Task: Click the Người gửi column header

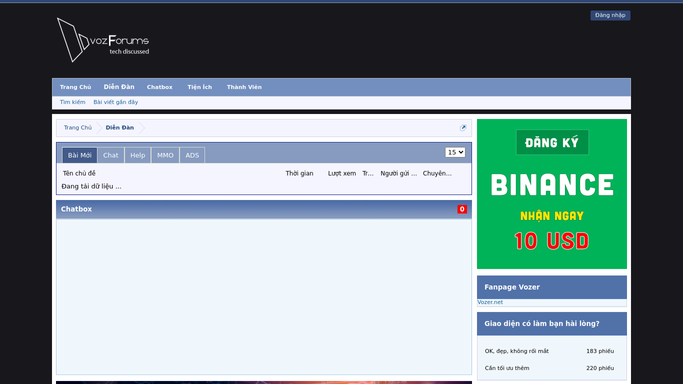Action: click(399, 173)
